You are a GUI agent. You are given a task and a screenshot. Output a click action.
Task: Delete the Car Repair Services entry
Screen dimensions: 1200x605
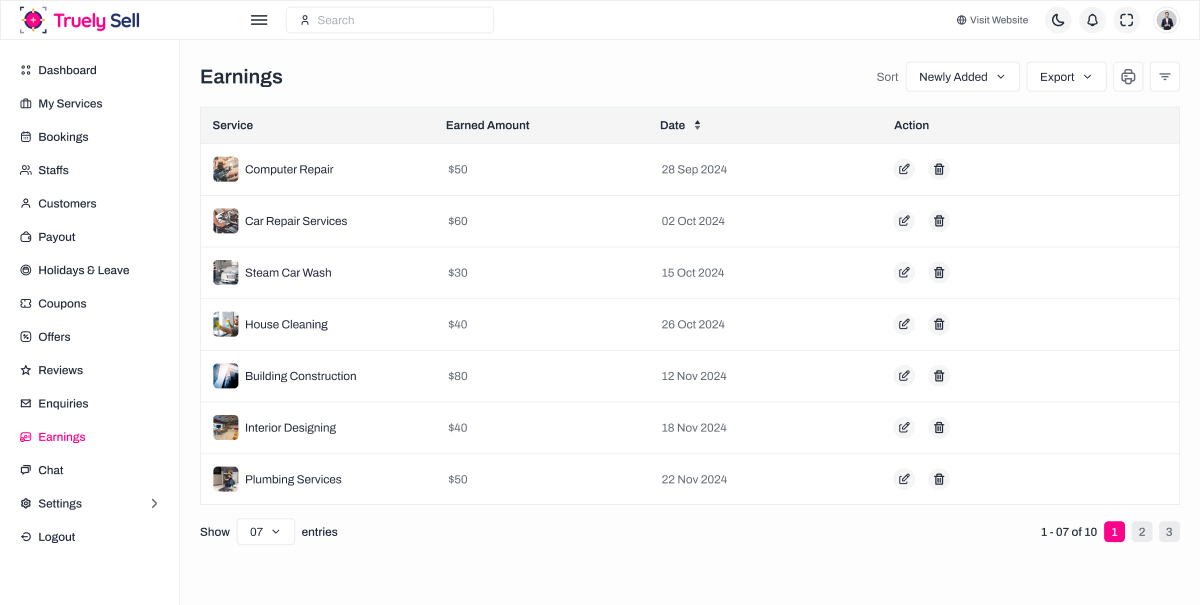pyautogui.click(x=939, y=221)
